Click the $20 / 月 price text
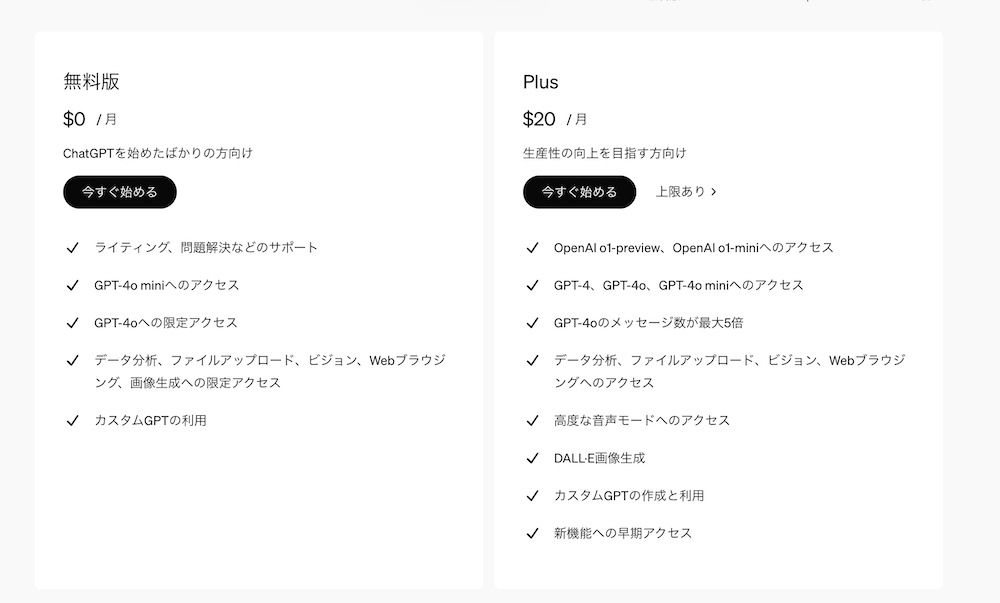 pos(554,120)
